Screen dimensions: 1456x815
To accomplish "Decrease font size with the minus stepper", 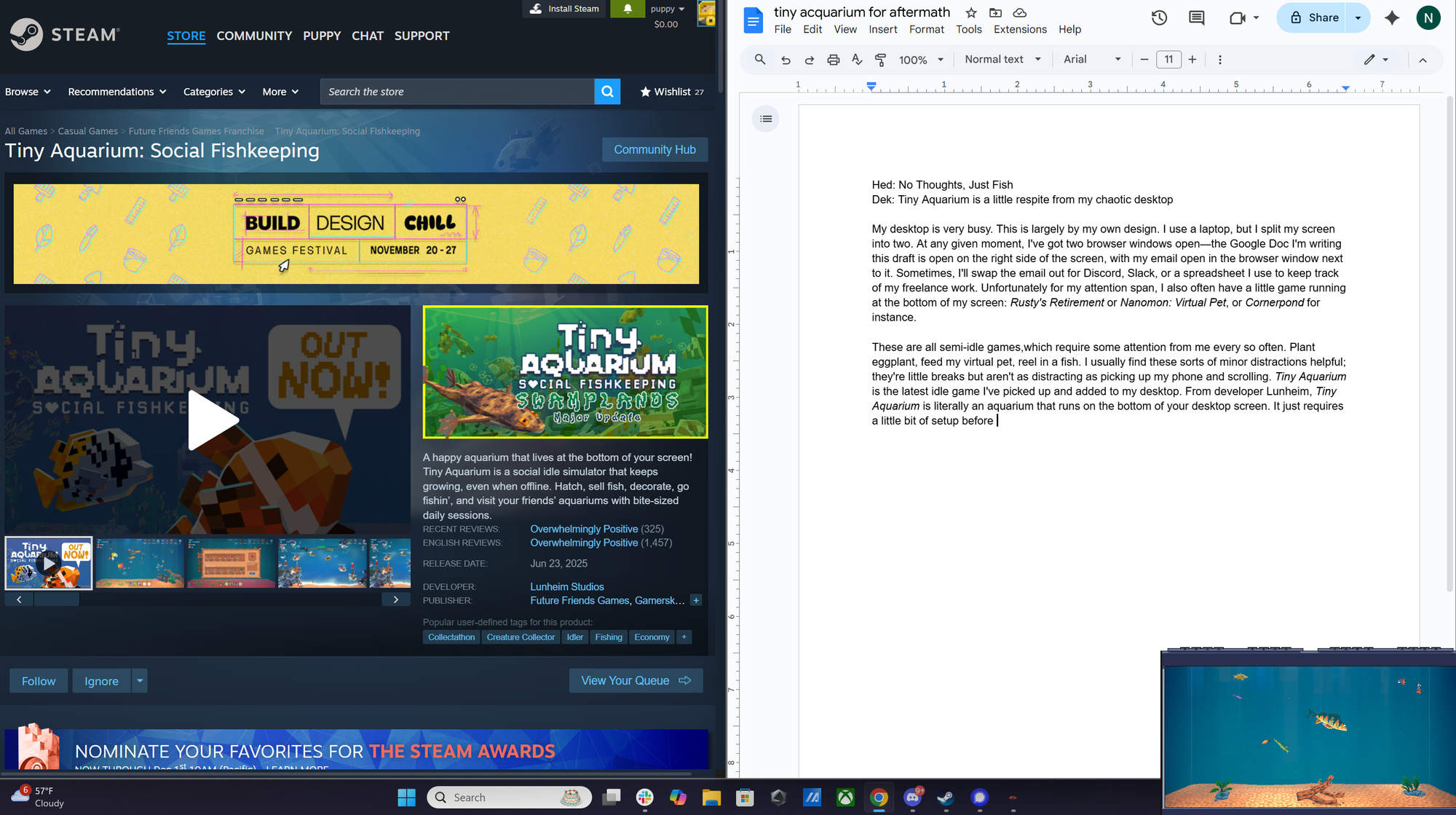I will [x=1144, y=60].
